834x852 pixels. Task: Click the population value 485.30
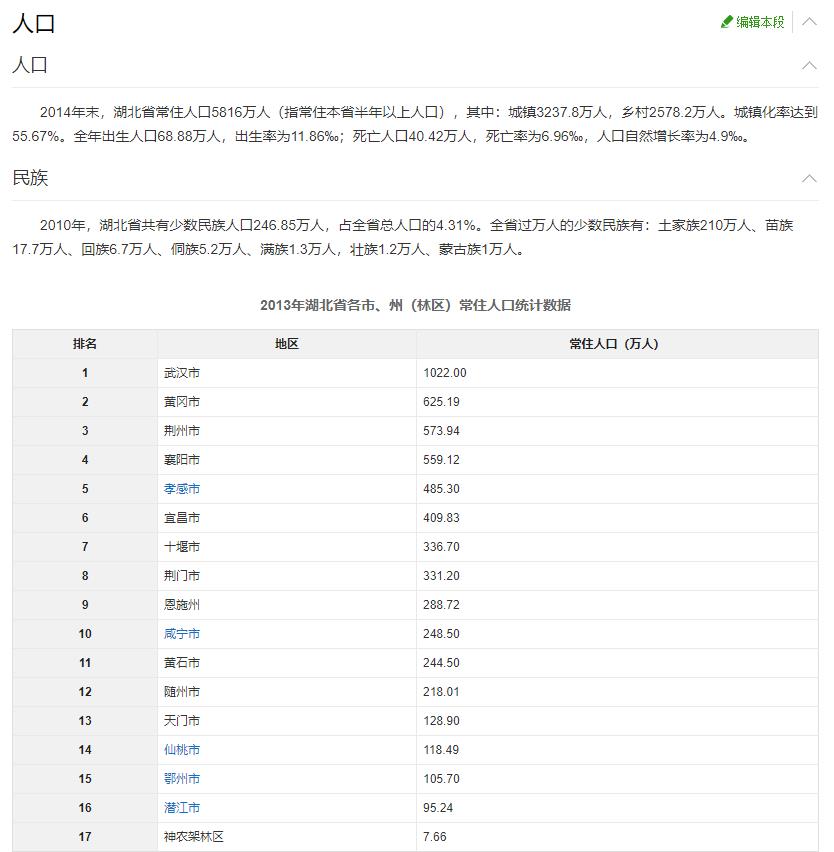click(x=441, y=488)
